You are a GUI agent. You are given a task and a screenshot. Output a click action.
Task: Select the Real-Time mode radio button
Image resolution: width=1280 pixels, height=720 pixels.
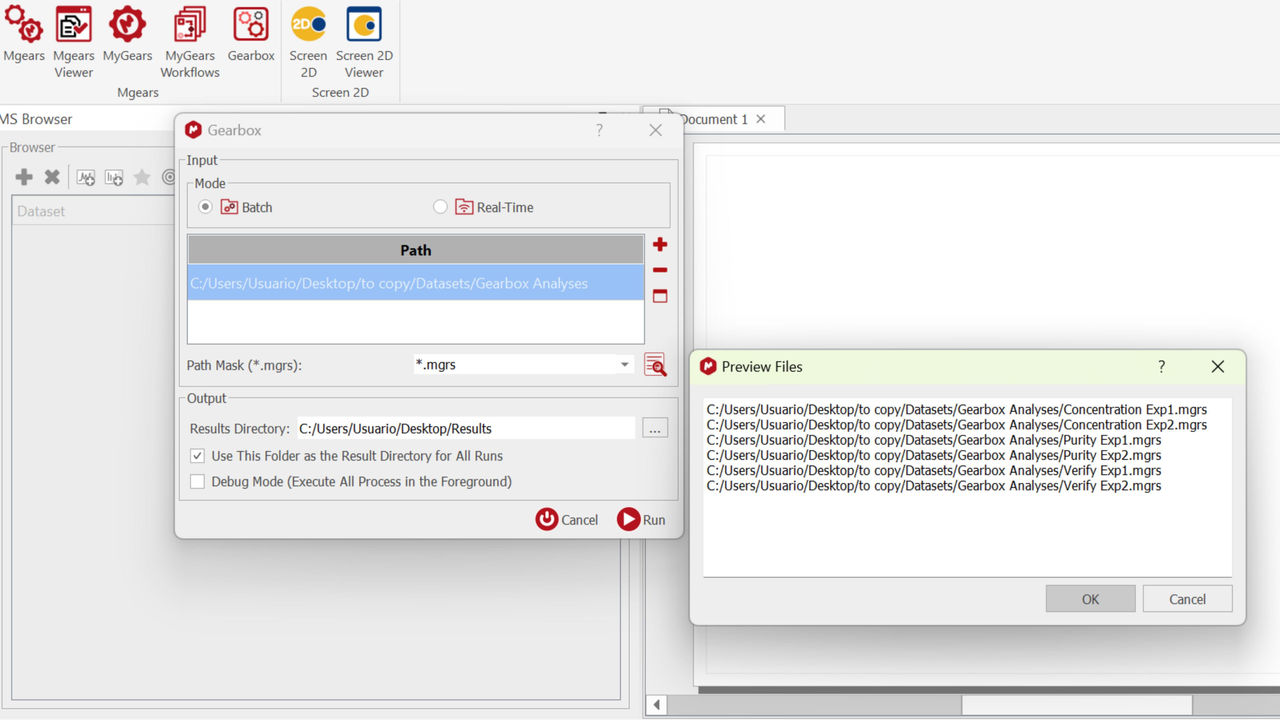pyautogui.click(x=440, y=207)
